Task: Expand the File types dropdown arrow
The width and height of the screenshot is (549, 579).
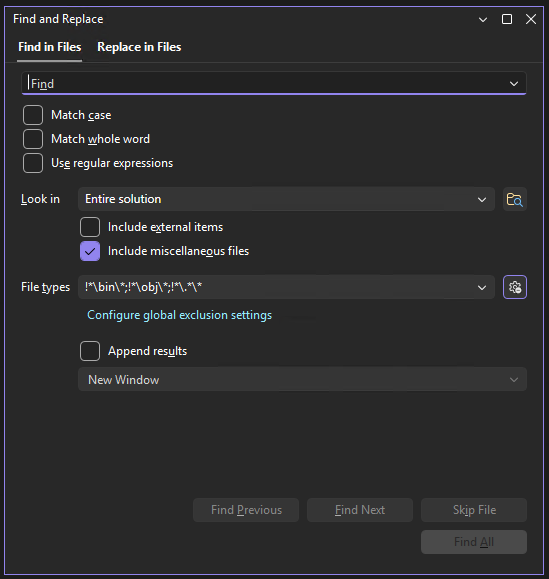Action: tap(481, 287)
